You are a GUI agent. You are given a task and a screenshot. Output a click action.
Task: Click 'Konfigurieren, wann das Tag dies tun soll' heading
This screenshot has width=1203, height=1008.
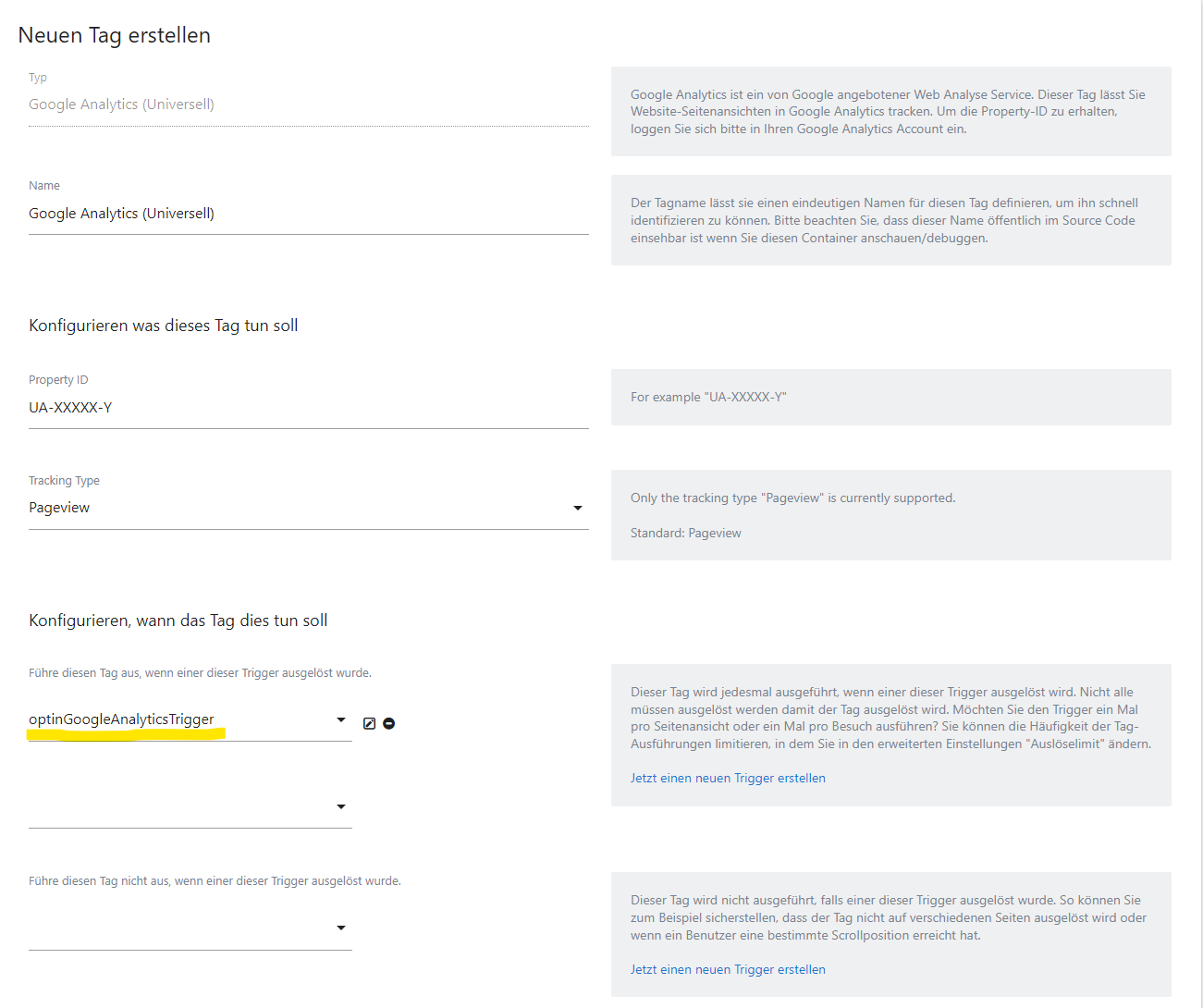[x=178, y=621]
